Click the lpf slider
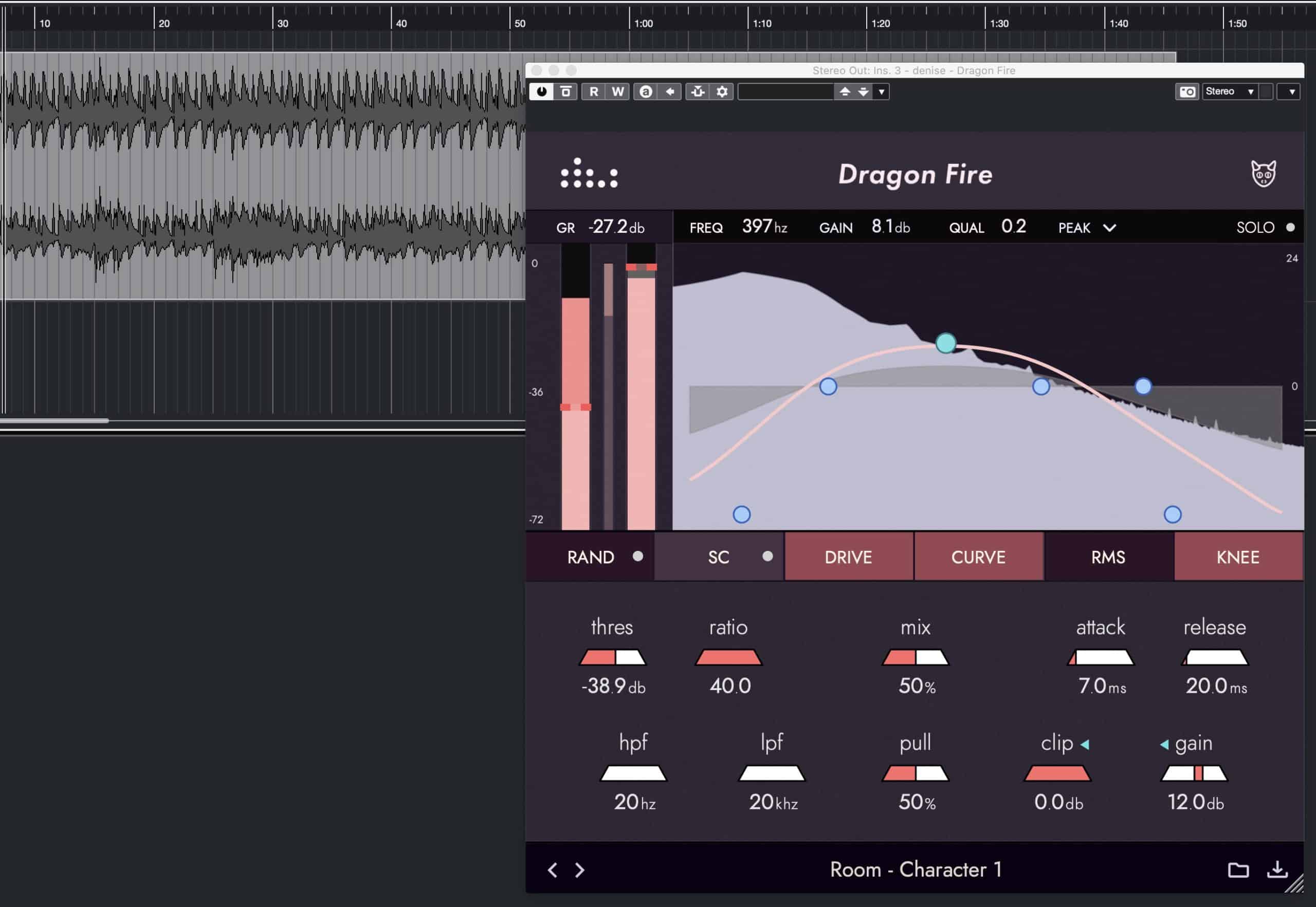The height and width of the screenshot is (907, 1316). 772,773
